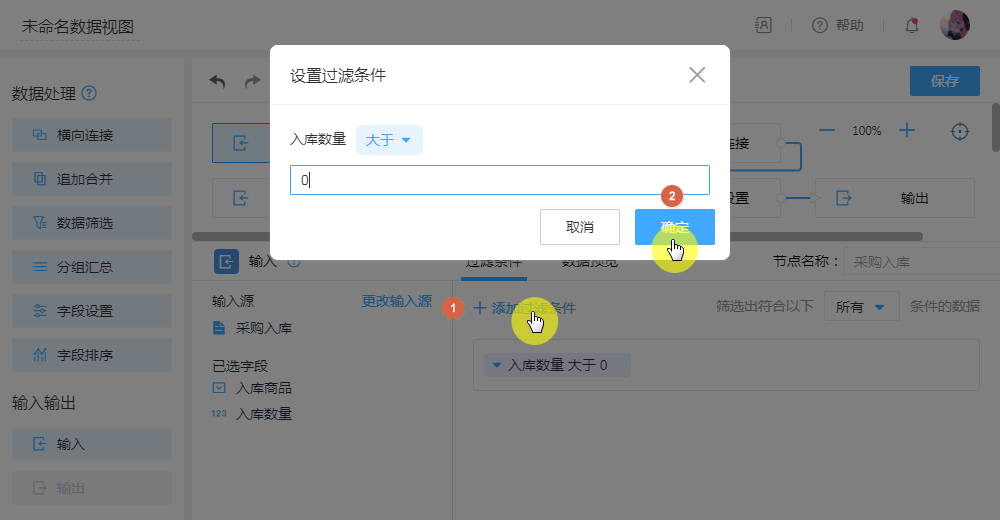Click the 输出 node on canvas
Viewport: 1000px width, 520px height.
[894, 198]
